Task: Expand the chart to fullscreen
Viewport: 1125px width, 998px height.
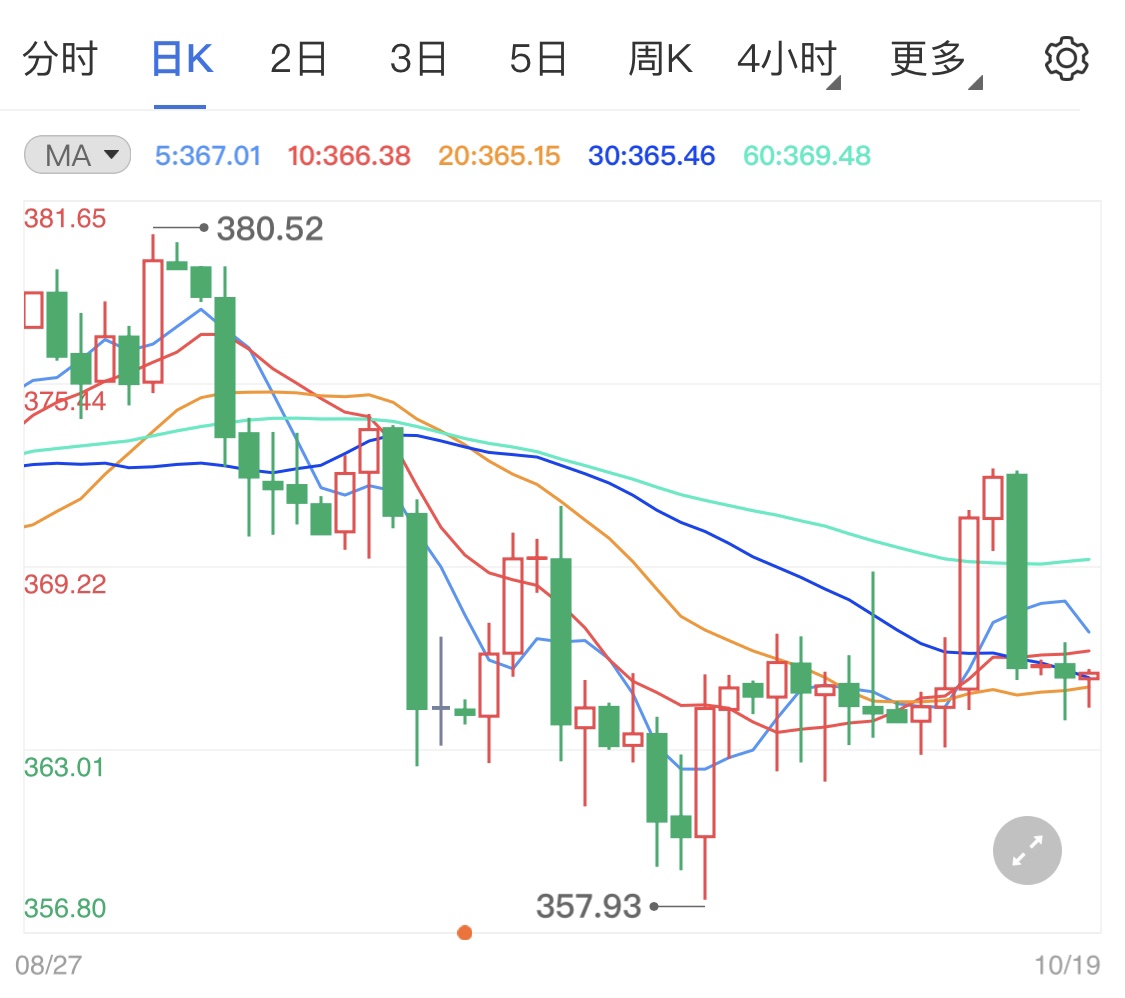Action: (x=1027, y=850)
